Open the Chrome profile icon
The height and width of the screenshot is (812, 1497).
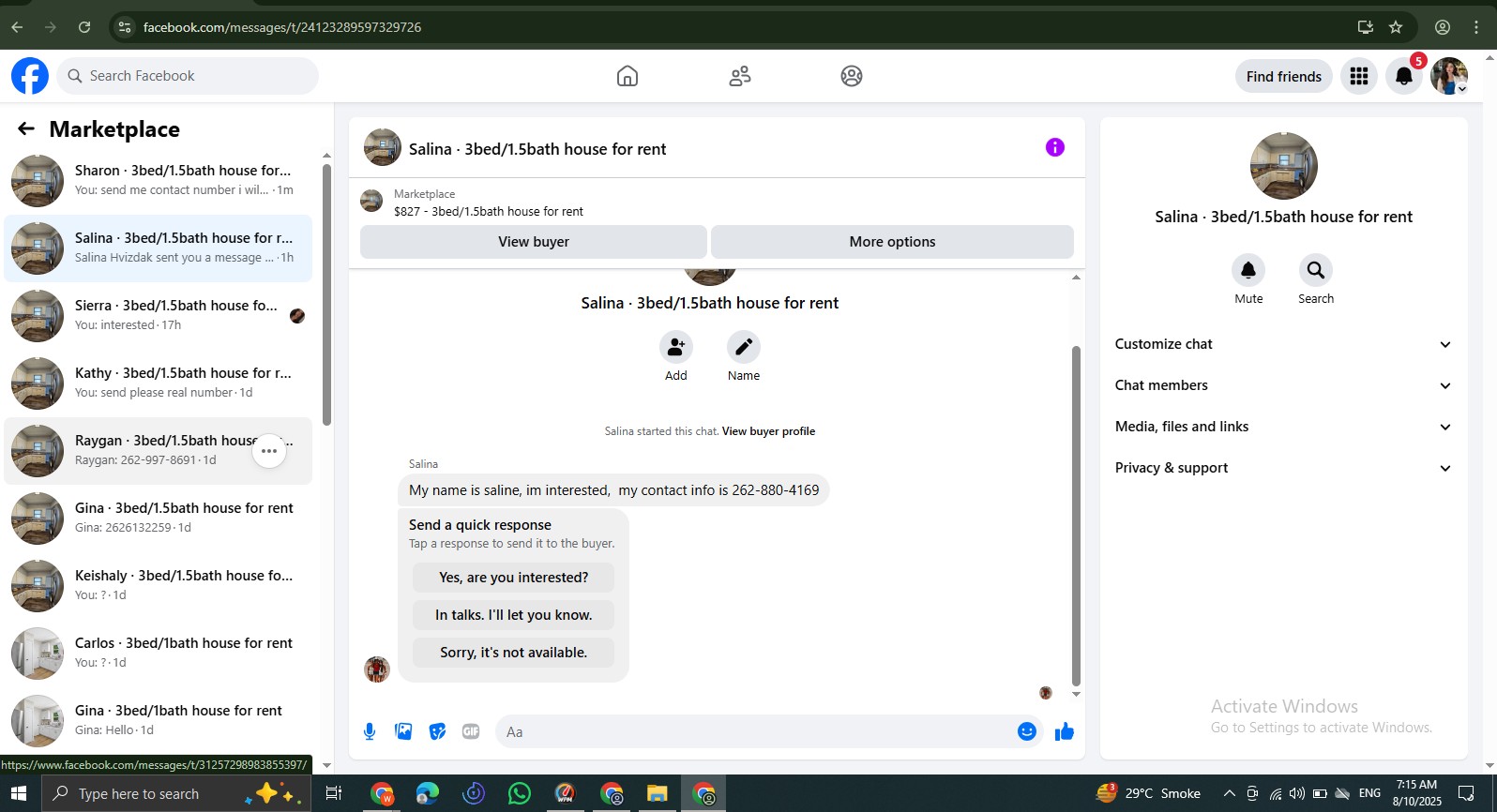(x=1443, y=27)
